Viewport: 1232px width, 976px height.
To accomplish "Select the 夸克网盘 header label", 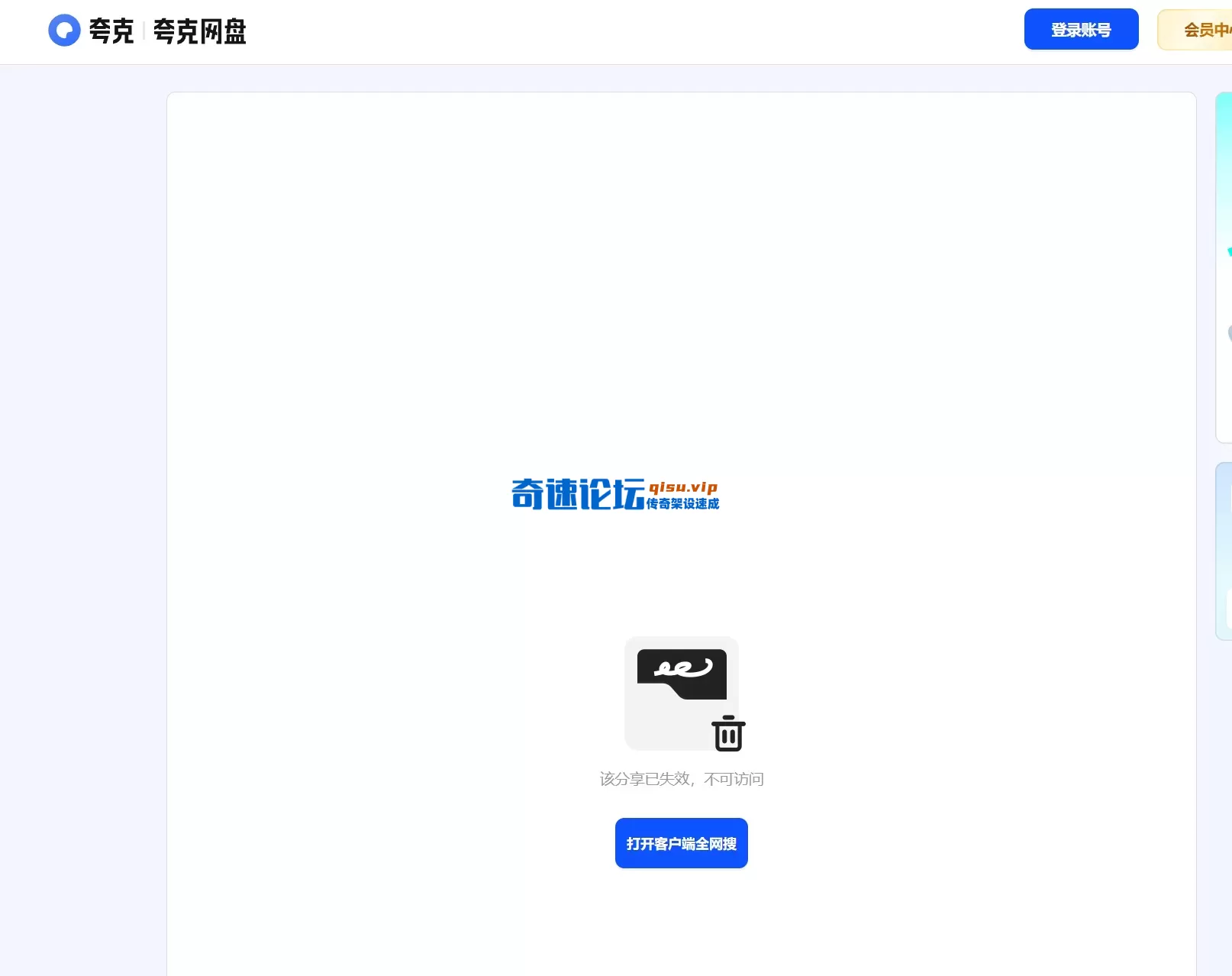I will coord(201,31).
